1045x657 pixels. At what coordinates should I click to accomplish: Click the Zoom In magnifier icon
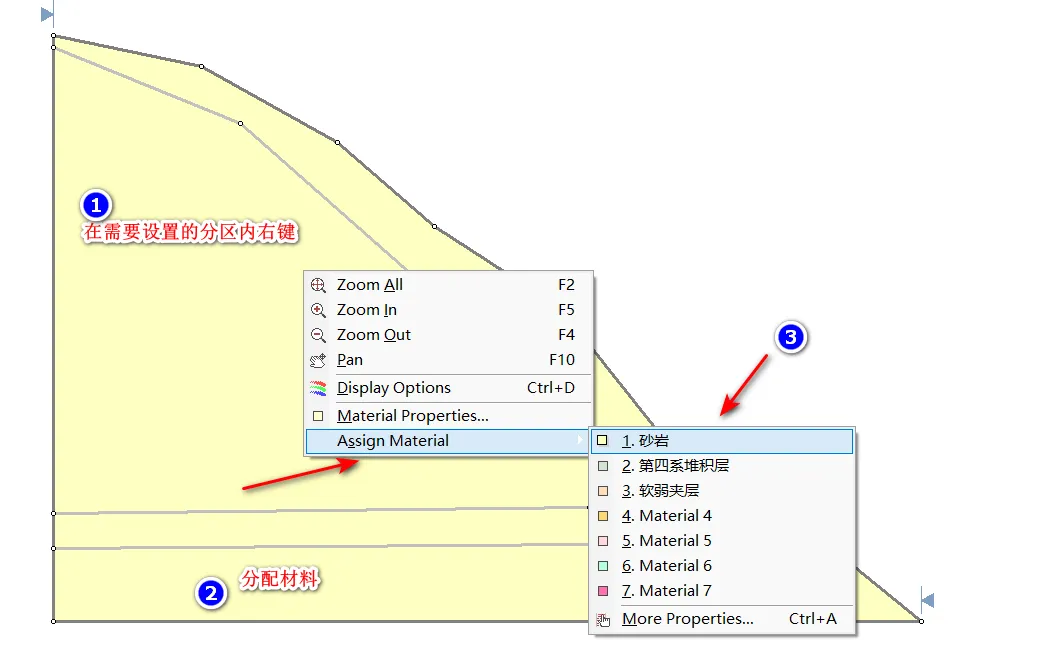pos(319,310)
